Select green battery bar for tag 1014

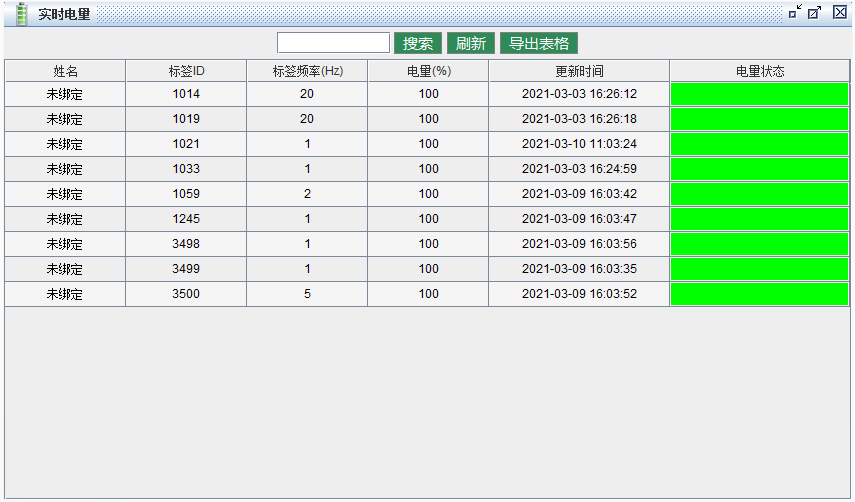click(x=759, y=94)
